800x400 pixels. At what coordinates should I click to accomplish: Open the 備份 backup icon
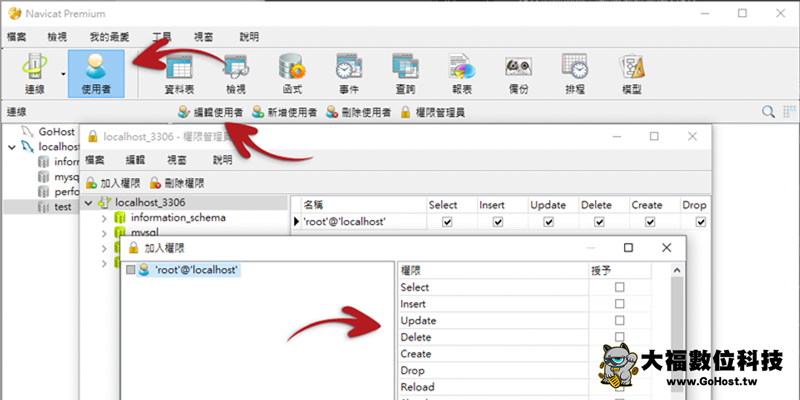[518, 73]
